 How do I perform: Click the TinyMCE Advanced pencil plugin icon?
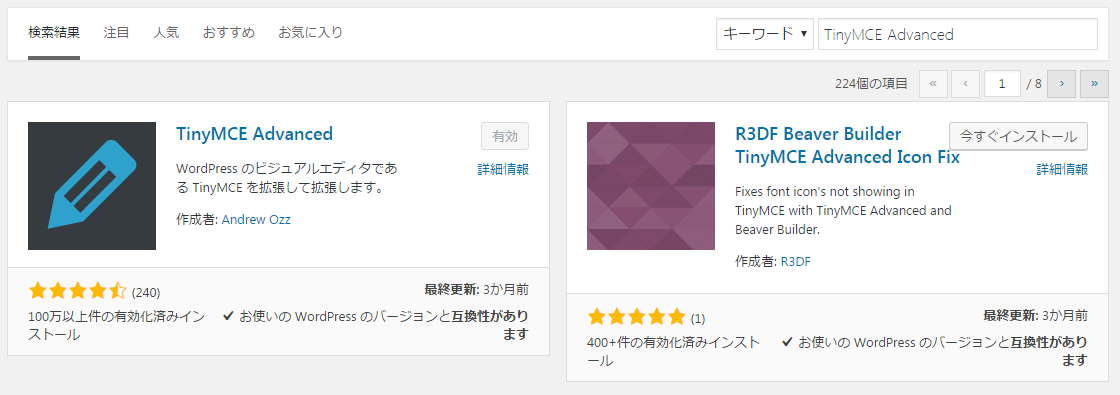[92, 186]
